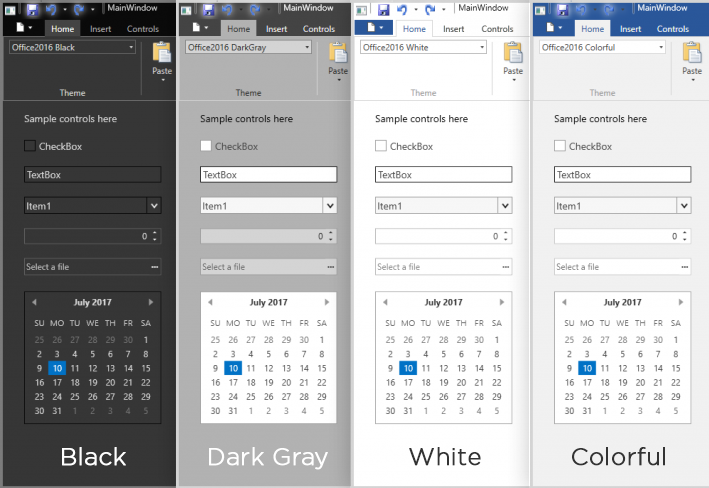Open the Office2016 Black theme dropdown
This screenshot has height=488, width=709.
pos(72,47)
